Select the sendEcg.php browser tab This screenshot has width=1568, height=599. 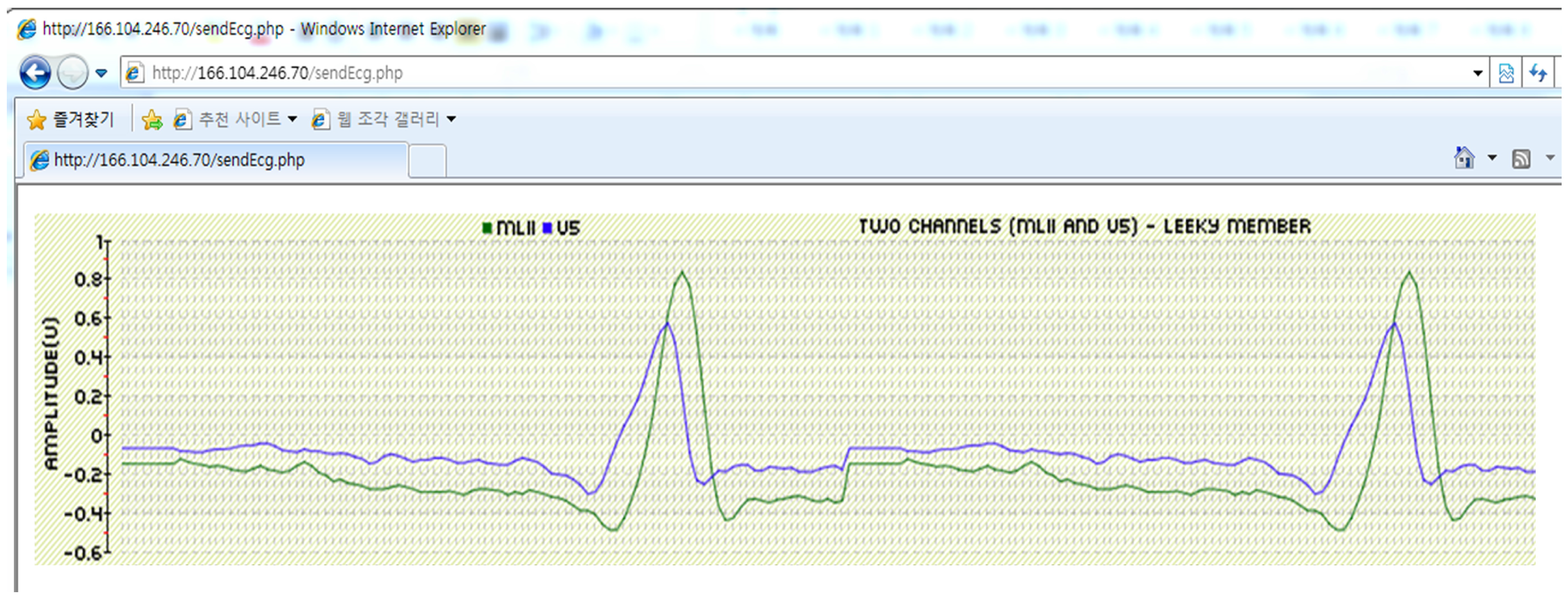point(213,160)
